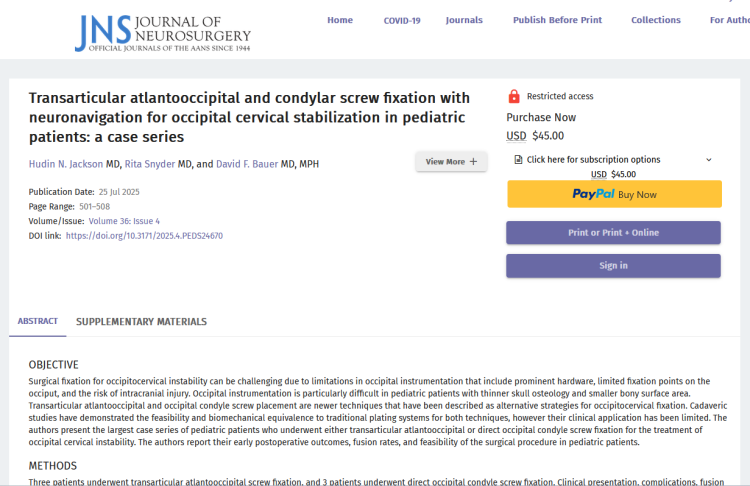Click the METHODS heading
Image resolution: width=750 pixels, height=486 pixels.
[x=53, y=465]
